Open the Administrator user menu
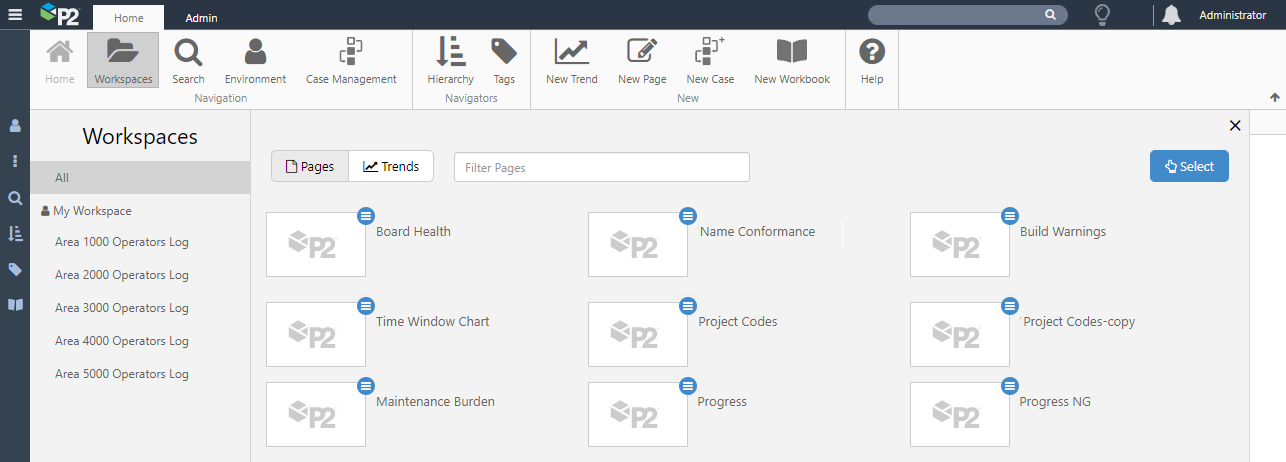1286x462 pixels. click(1232, 15)
